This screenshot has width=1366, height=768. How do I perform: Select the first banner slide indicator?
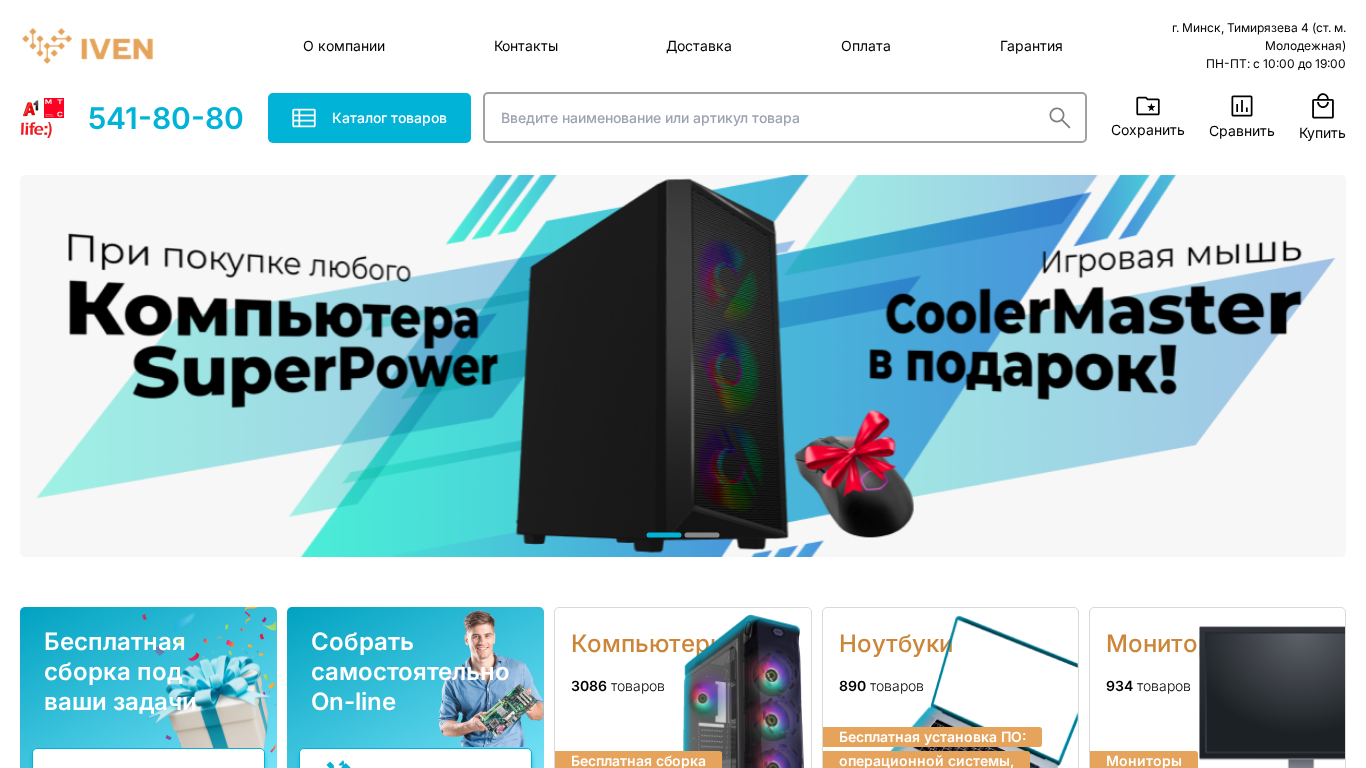[x=664, y=535]
